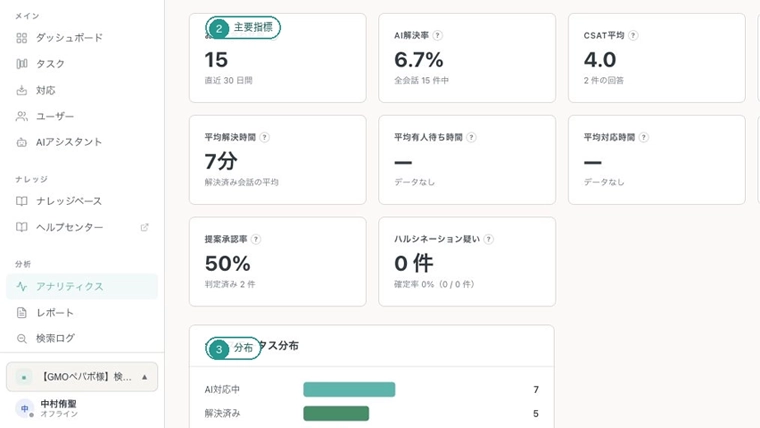This screenshot has width=760, height=428.
Task: Click the 主要指標 step 2 badge
Action: tap(243, 28)
